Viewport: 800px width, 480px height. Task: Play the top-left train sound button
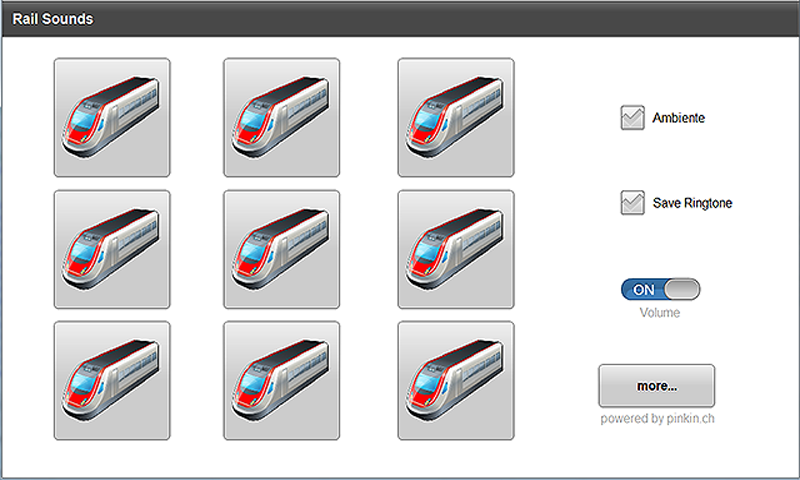(x=112, y=117)
